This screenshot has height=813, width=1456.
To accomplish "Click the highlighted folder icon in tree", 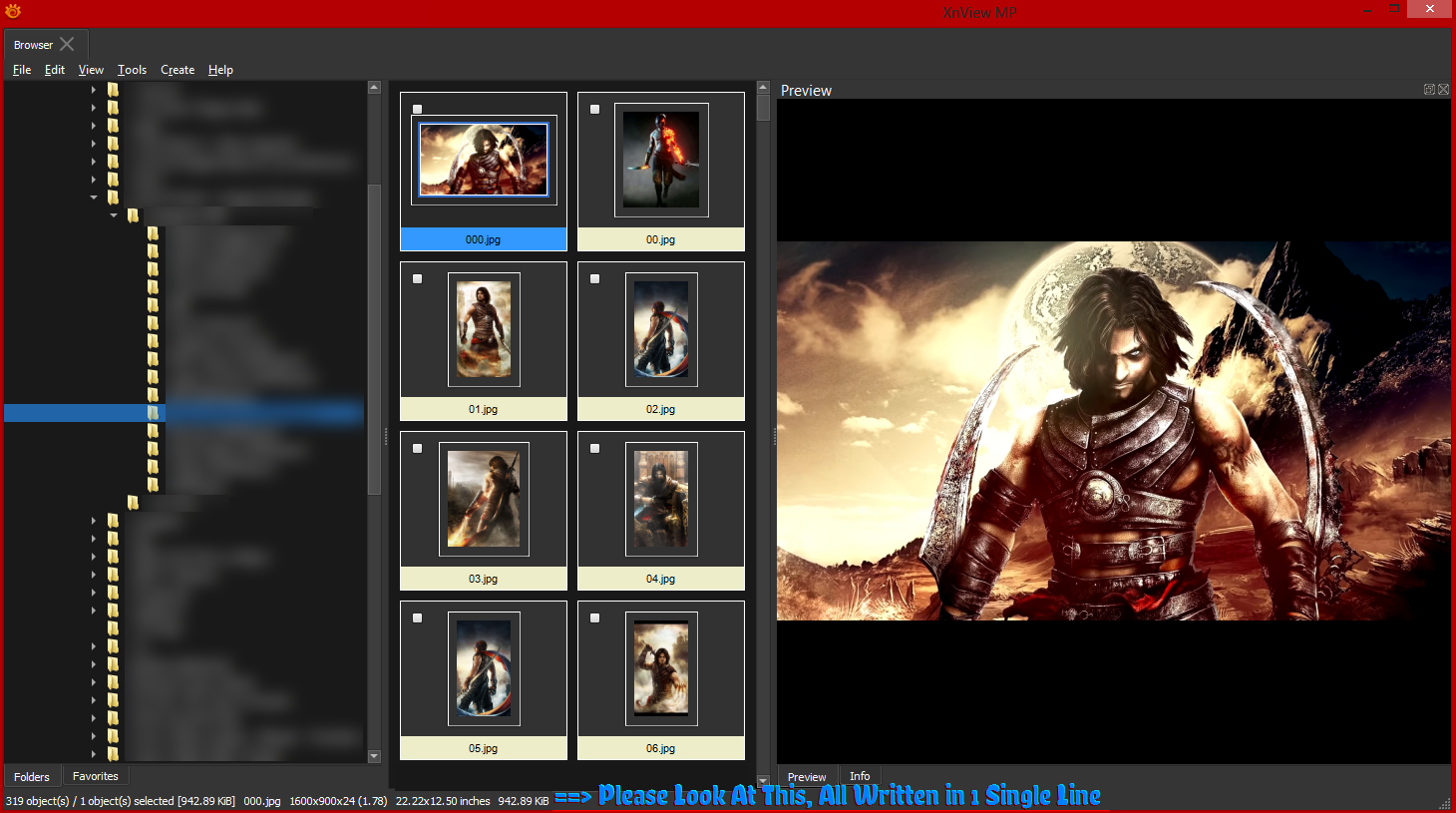I will click(x=153, y=412).
